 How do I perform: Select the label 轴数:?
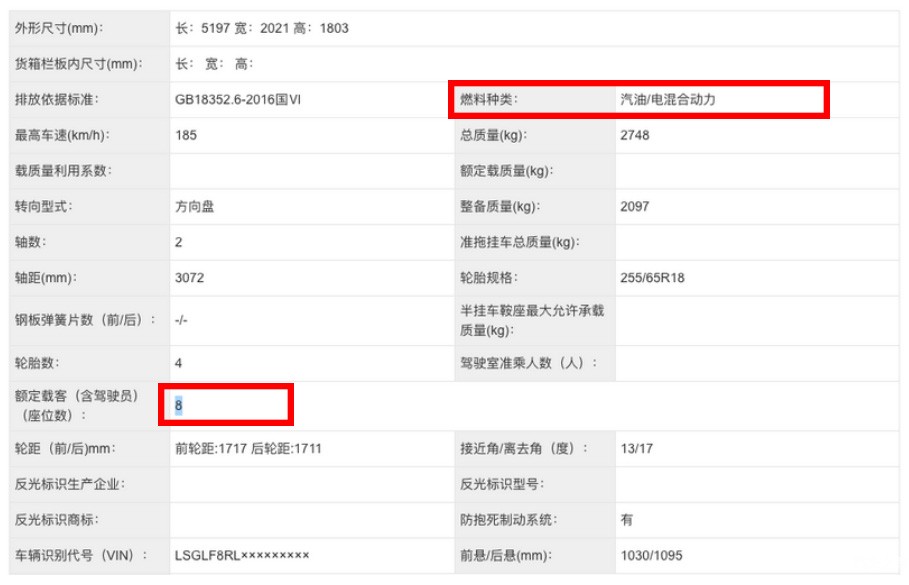31,242
